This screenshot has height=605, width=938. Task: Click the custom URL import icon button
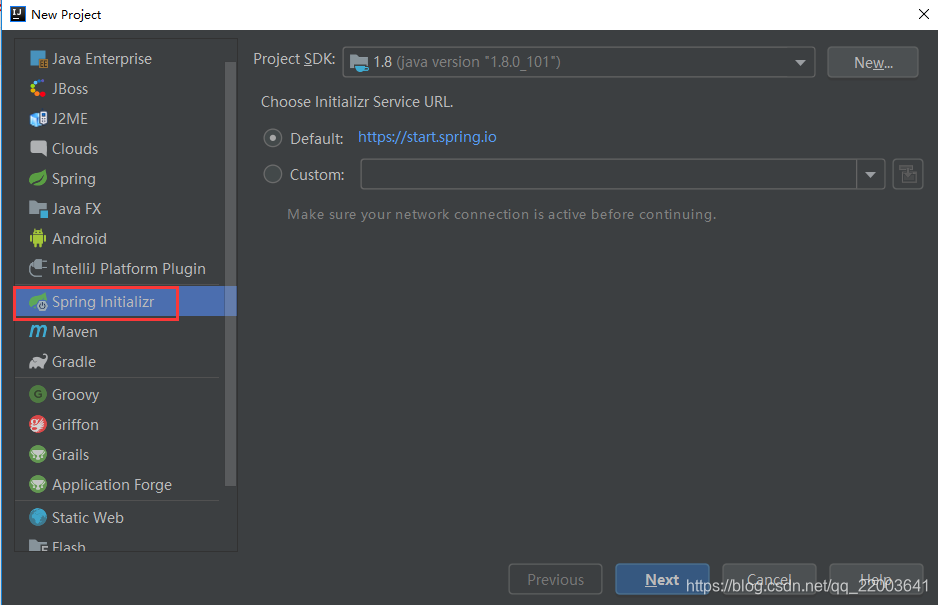point(907,174)
